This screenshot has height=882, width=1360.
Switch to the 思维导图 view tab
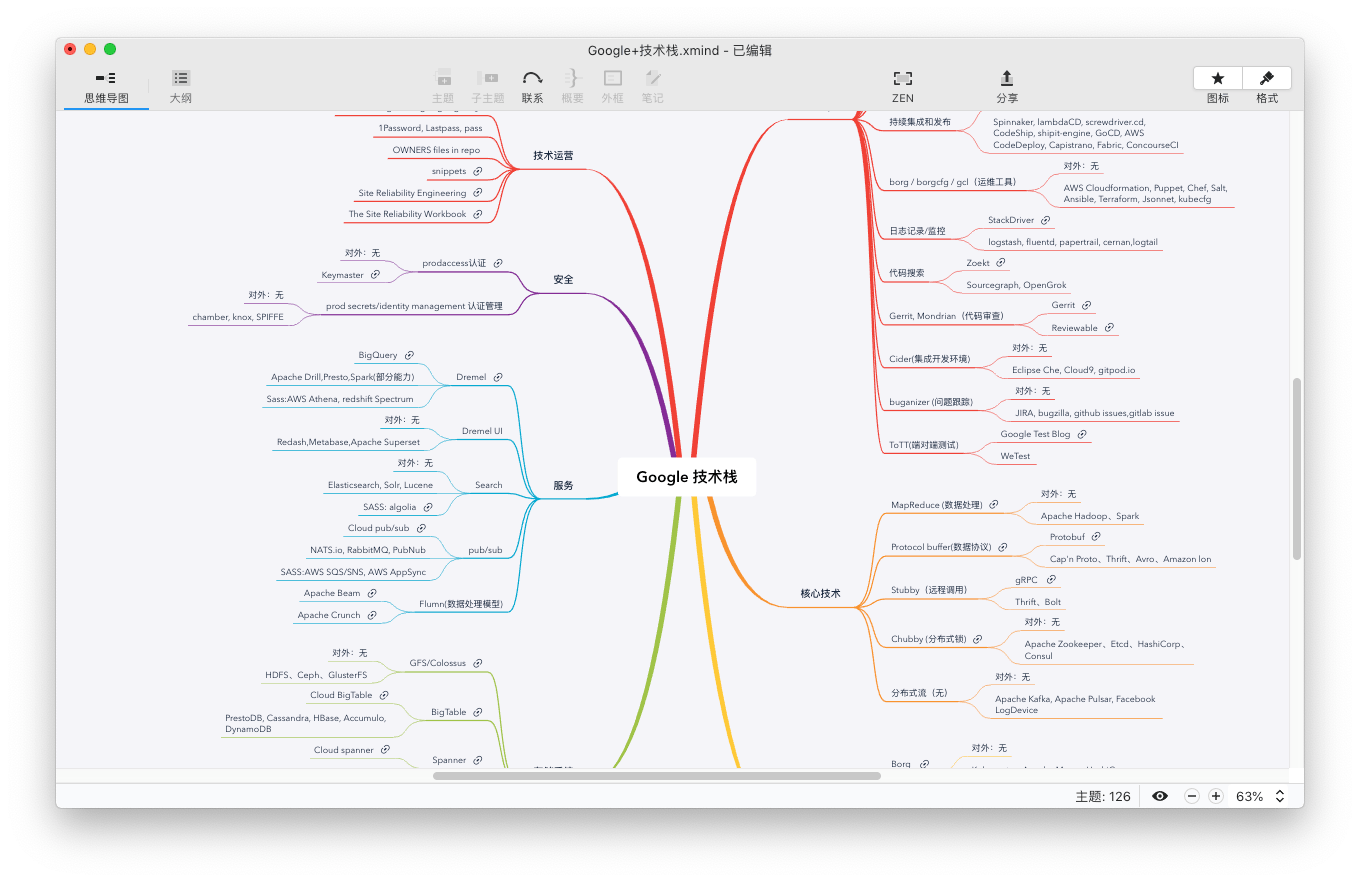(106, 87)
